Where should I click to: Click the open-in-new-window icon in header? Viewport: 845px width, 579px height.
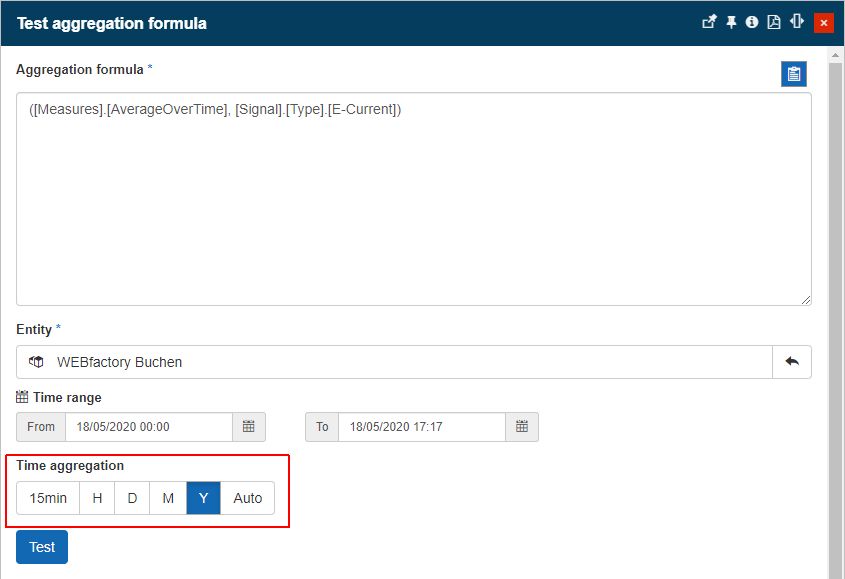point(709,22)
